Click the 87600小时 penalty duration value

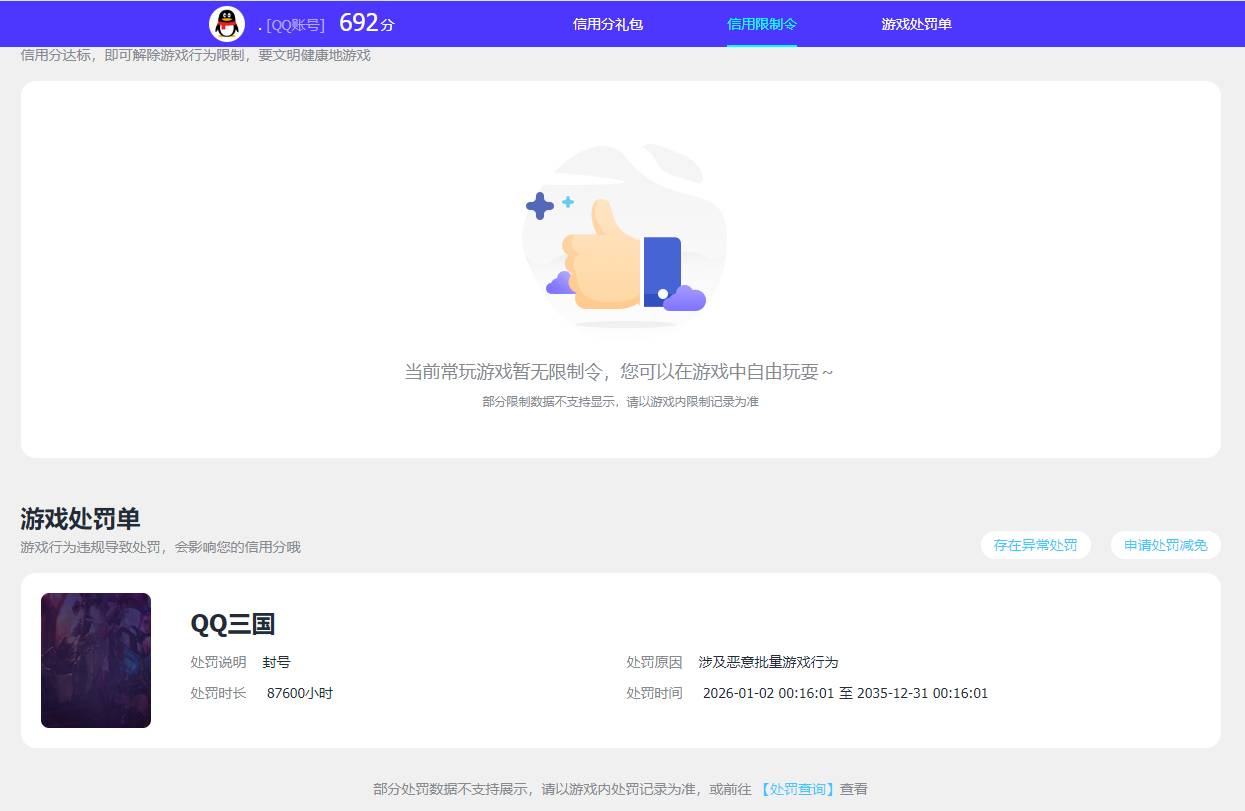click(x=300, y=692)
